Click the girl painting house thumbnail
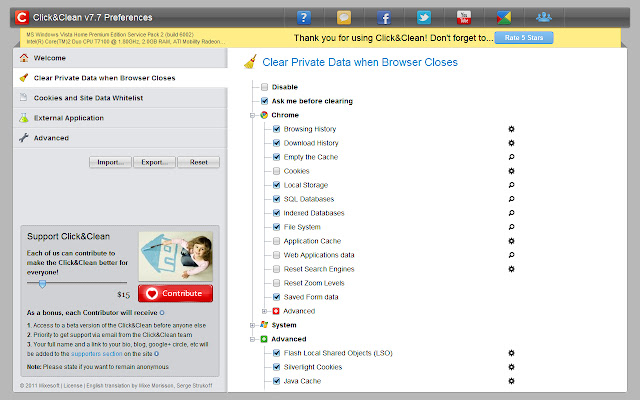 pyautogui.click(x=176, y=256)
